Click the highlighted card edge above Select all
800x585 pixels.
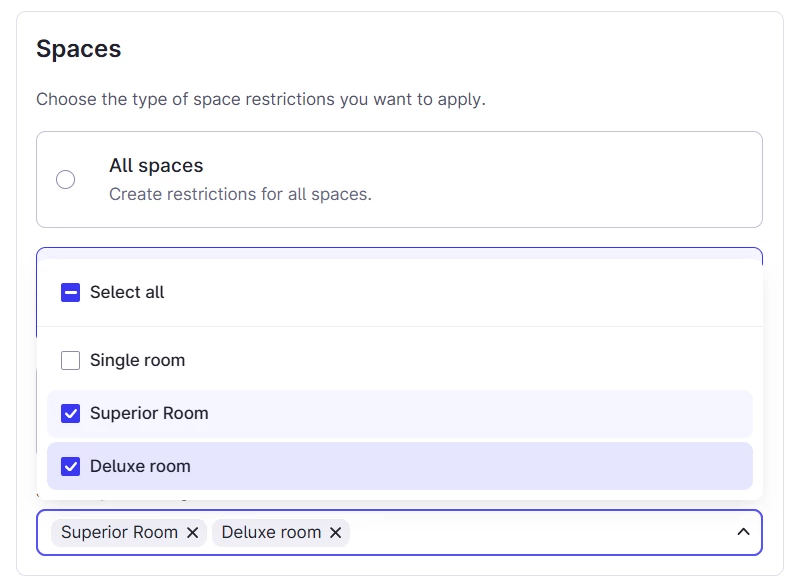400,252
